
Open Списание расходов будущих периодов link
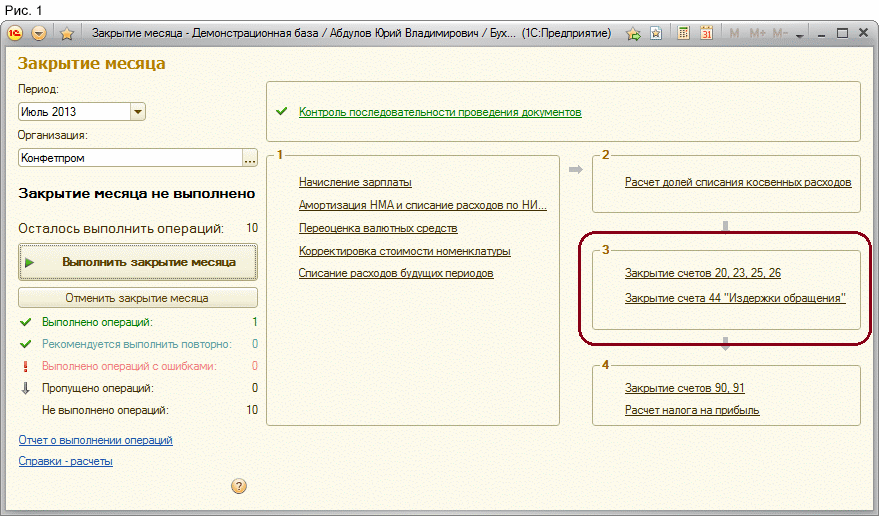[x=396, y=273]
